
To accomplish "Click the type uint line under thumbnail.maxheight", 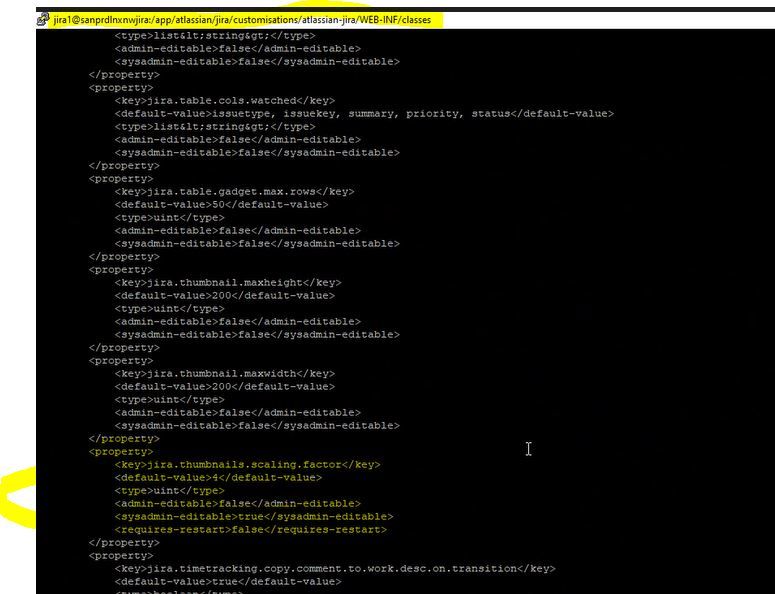I will click(x=170, y=308).
